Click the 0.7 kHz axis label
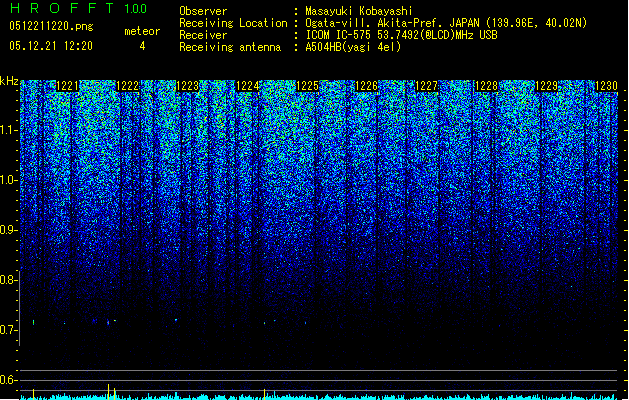 coord(9,330)
